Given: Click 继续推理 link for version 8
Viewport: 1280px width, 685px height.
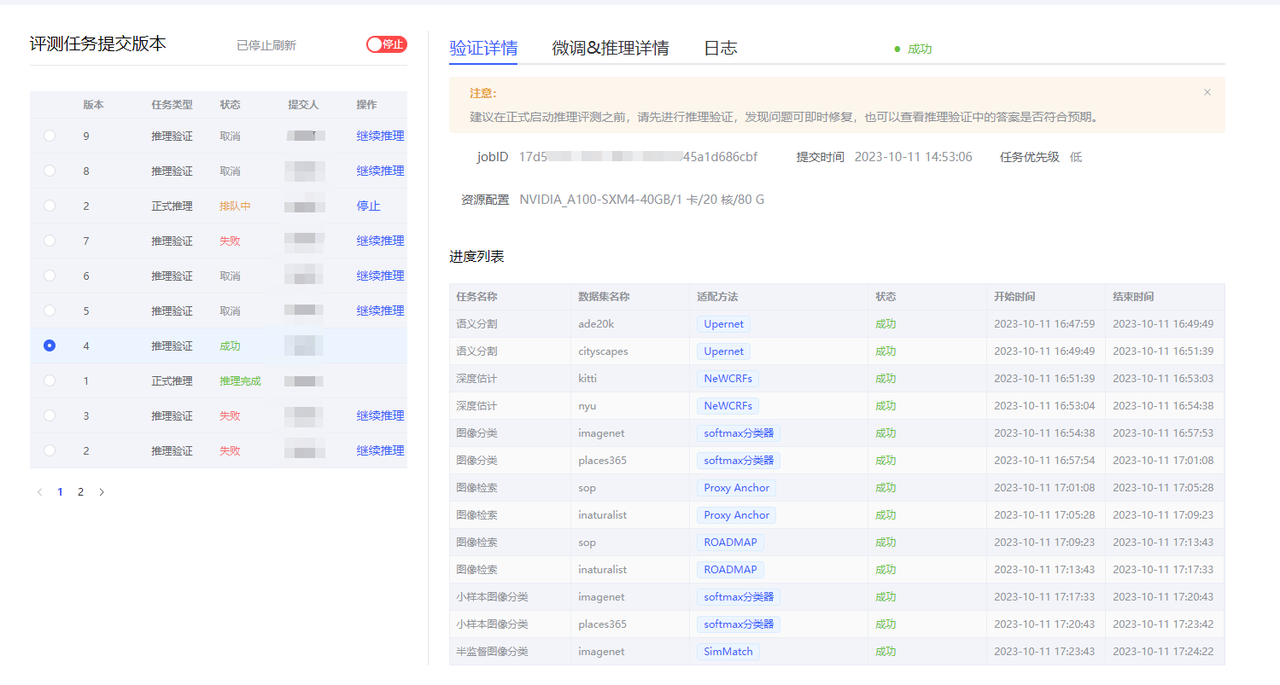Looking at the screenshot, I should (x=380, y=171).
